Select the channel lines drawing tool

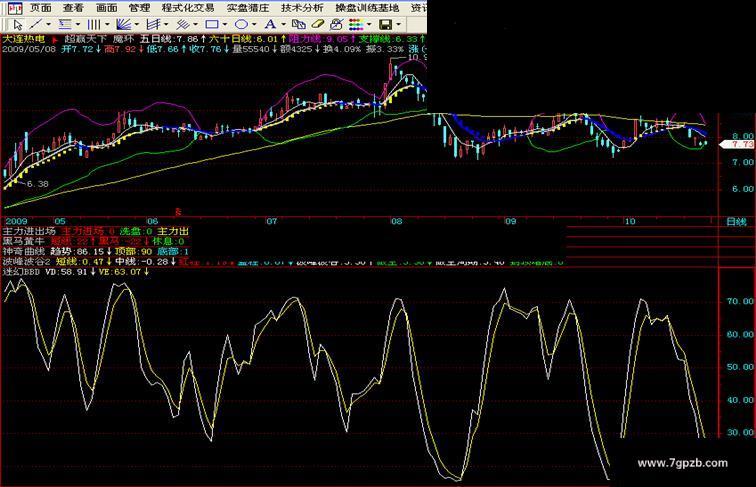153,24
